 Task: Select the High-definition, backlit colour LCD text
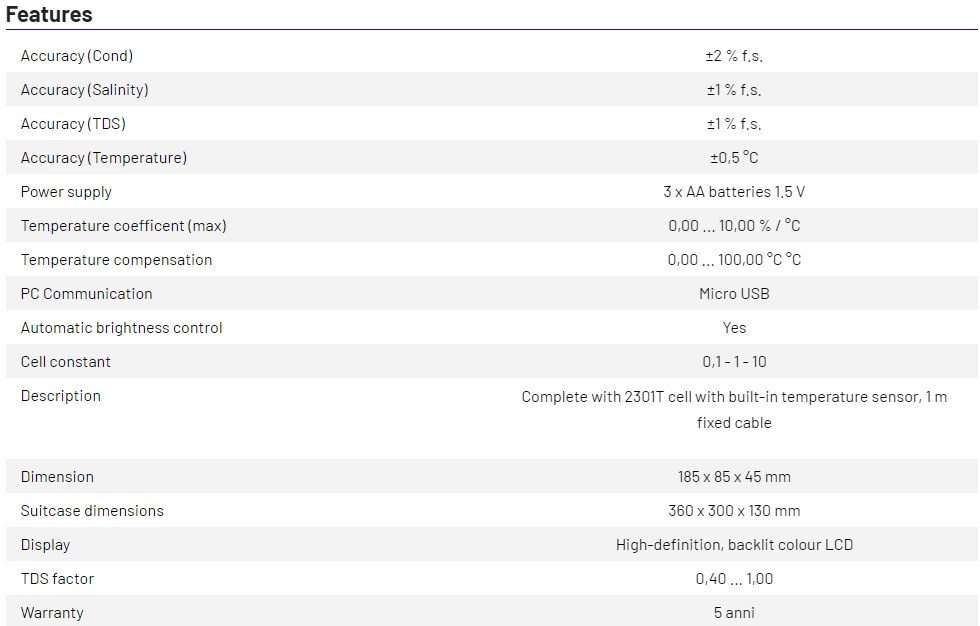click(734, 545)
